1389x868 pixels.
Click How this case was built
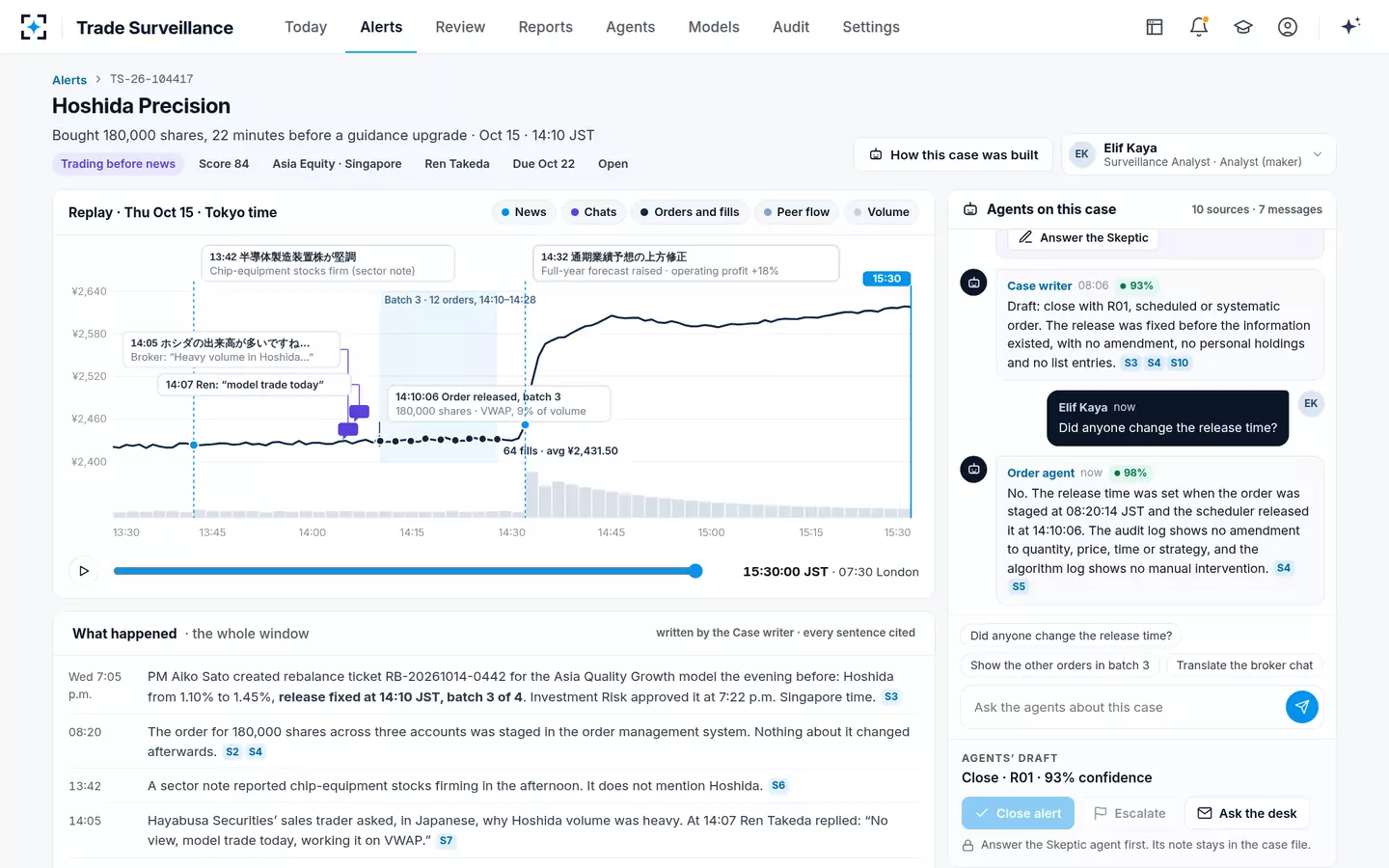(x=954, y=154)
